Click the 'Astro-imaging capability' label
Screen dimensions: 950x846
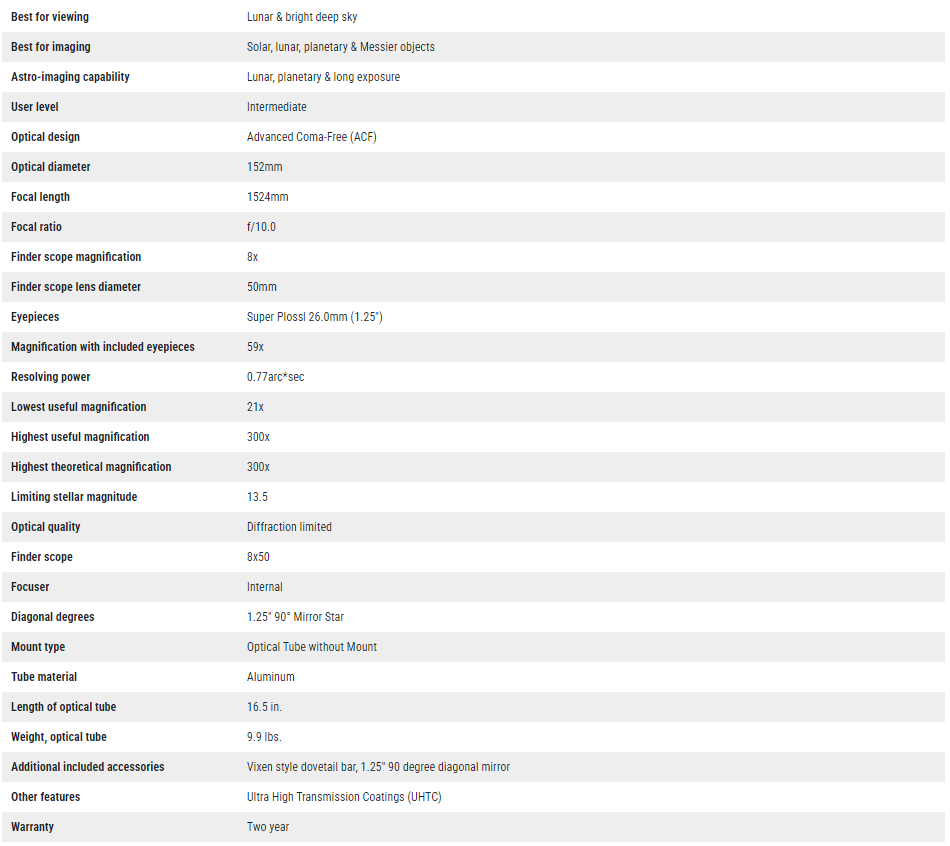70,77
